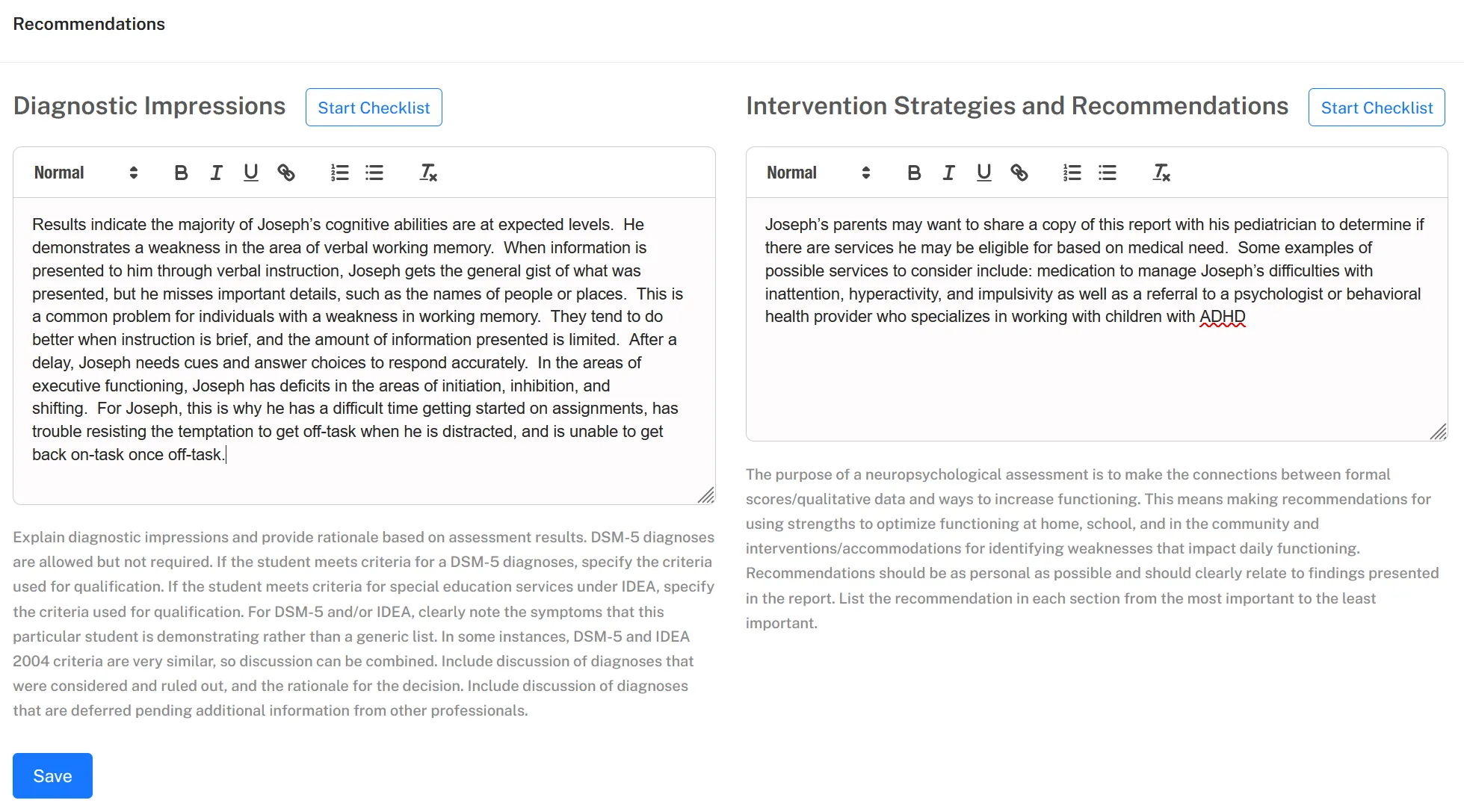The width and height of the screenshot is (1464, 812).
Task: Apply numbered list in Intervention Strategies editor
Action: coord(1072,173)
